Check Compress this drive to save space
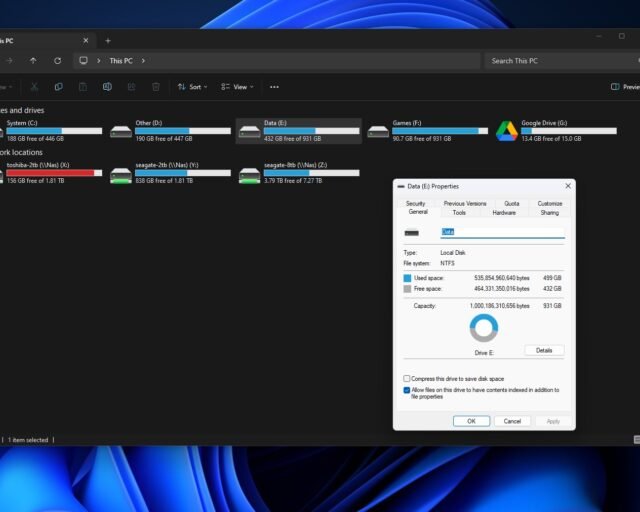Screen dimensions: 640x512 407,378
